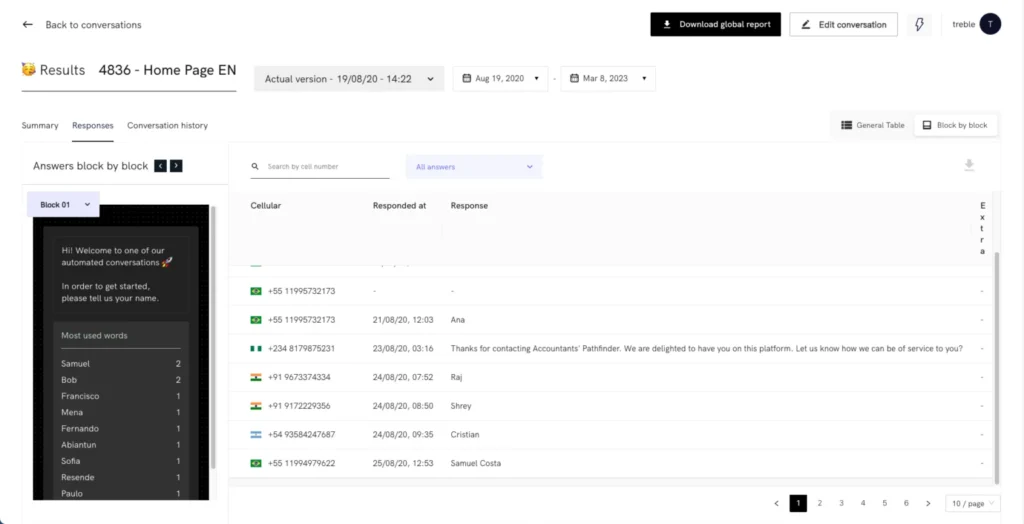Open the Summary tab

[x=40, y=126]
